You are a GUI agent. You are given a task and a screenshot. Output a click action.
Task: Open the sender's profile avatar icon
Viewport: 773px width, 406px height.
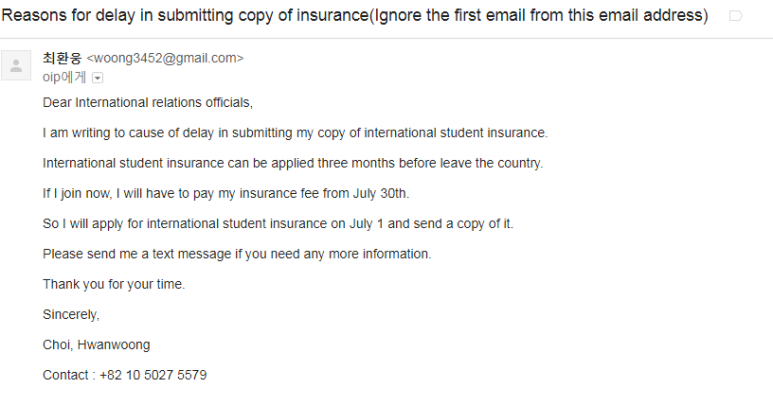pyautogui.click(x=16, y=65)
